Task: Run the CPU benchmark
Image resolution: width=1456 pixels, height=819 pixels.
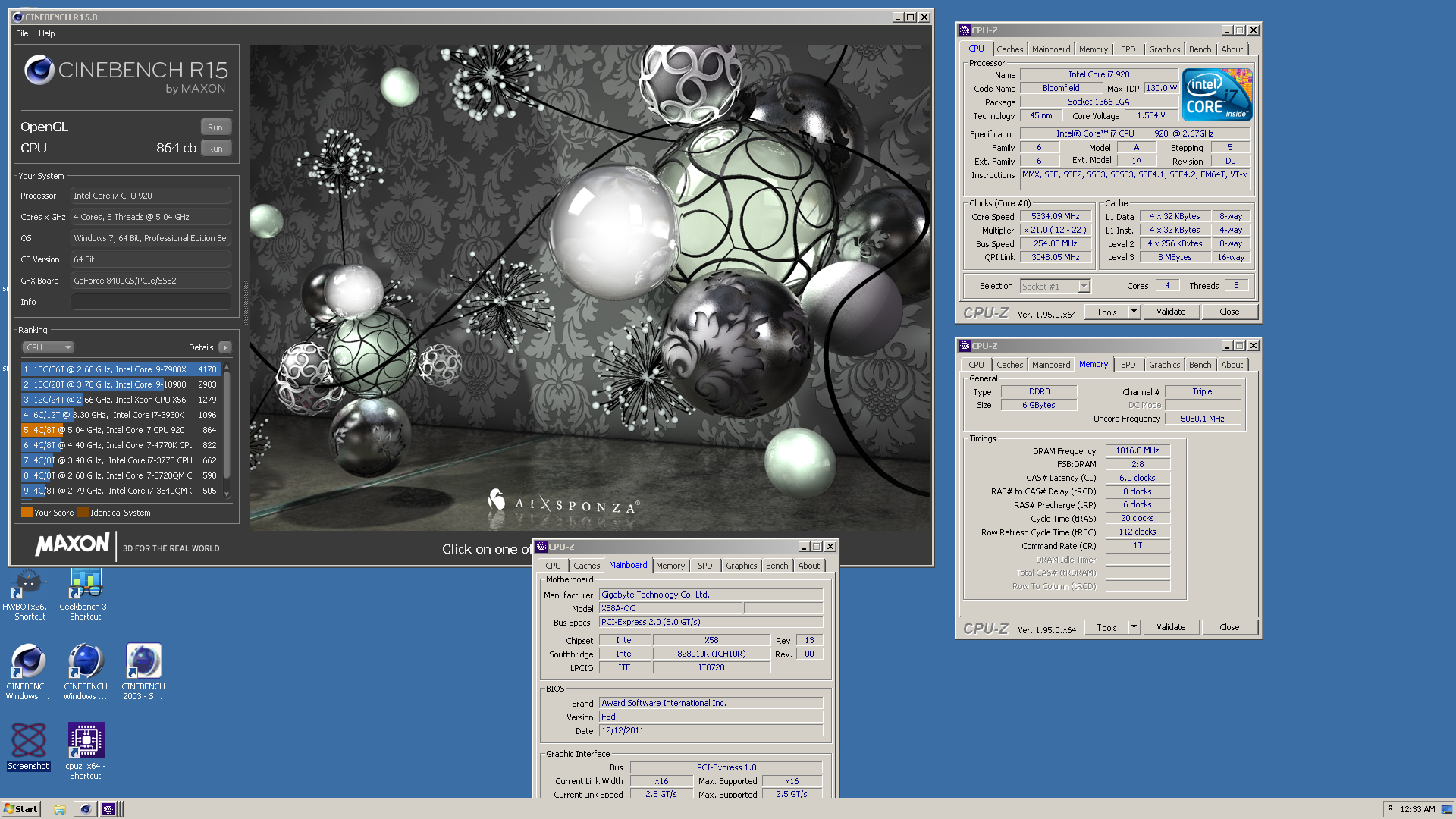Action: (215, 149)
